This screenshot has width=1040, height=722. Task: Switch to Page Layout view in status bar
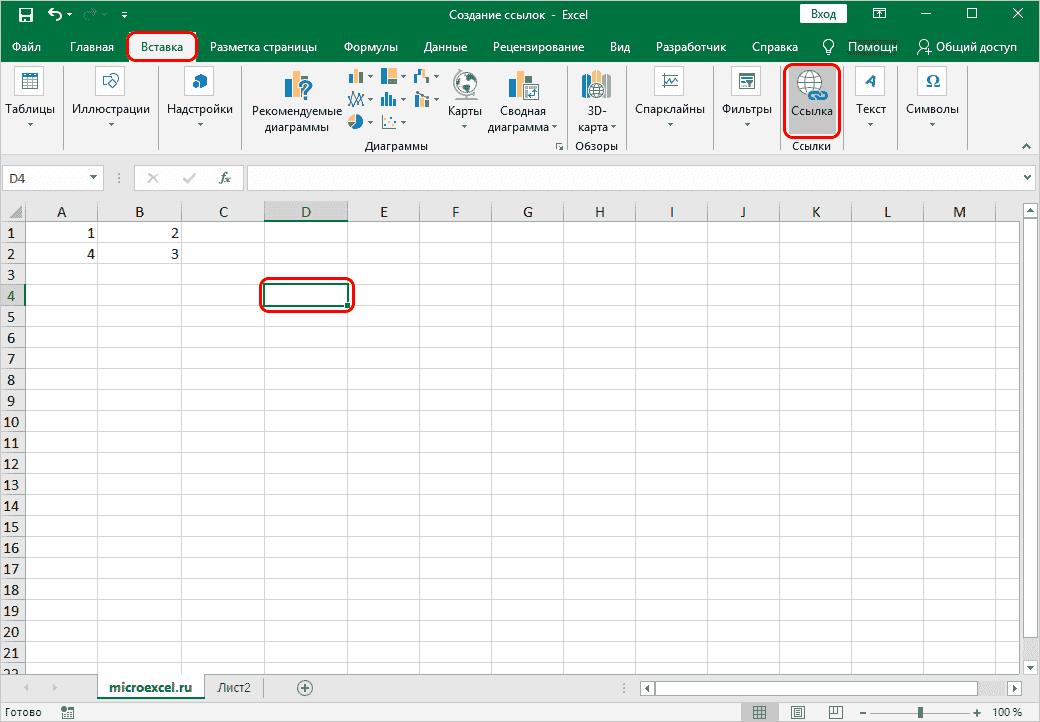click(796, 712)
